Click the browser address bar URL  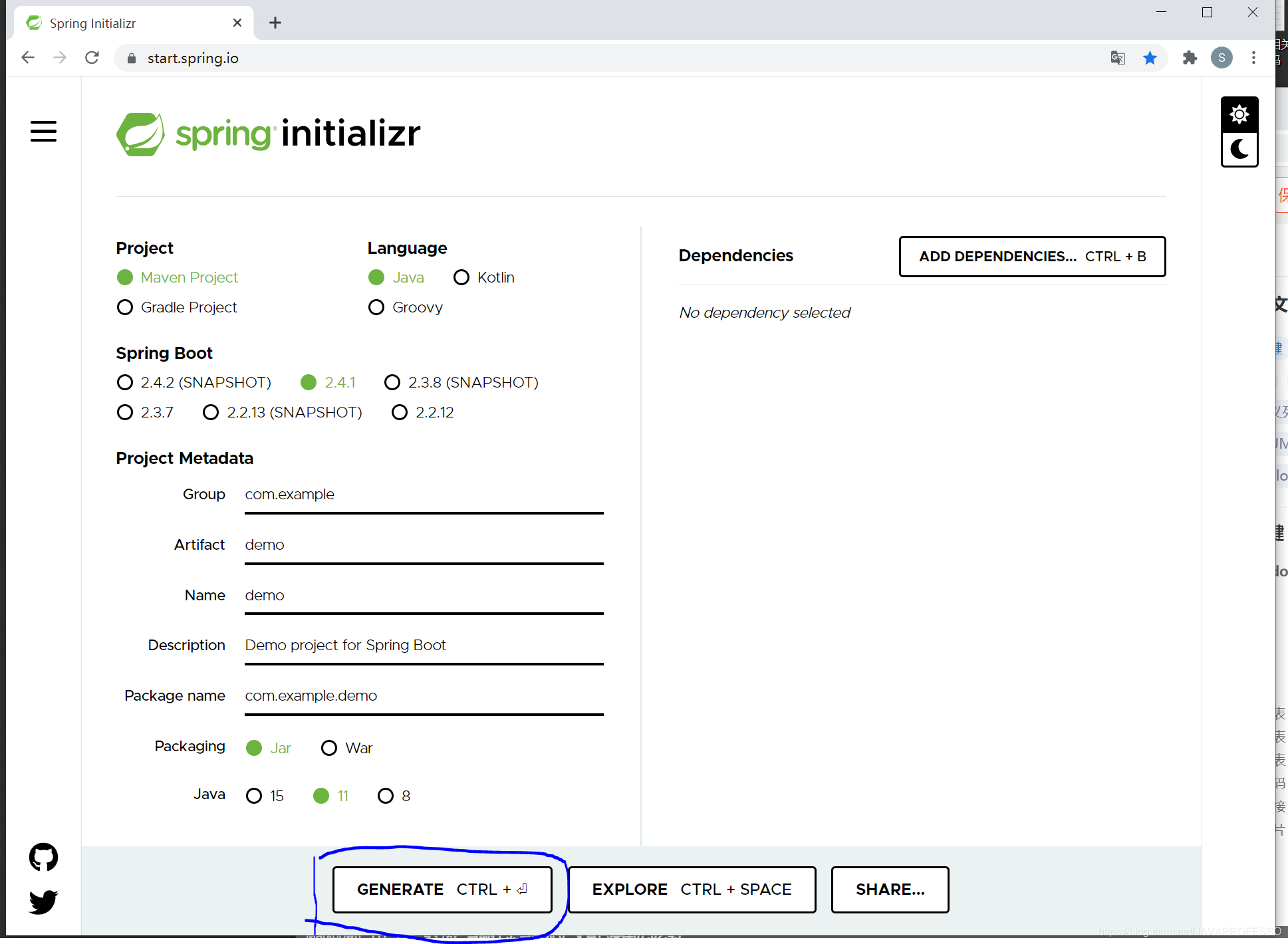click(x=193, y=59)
